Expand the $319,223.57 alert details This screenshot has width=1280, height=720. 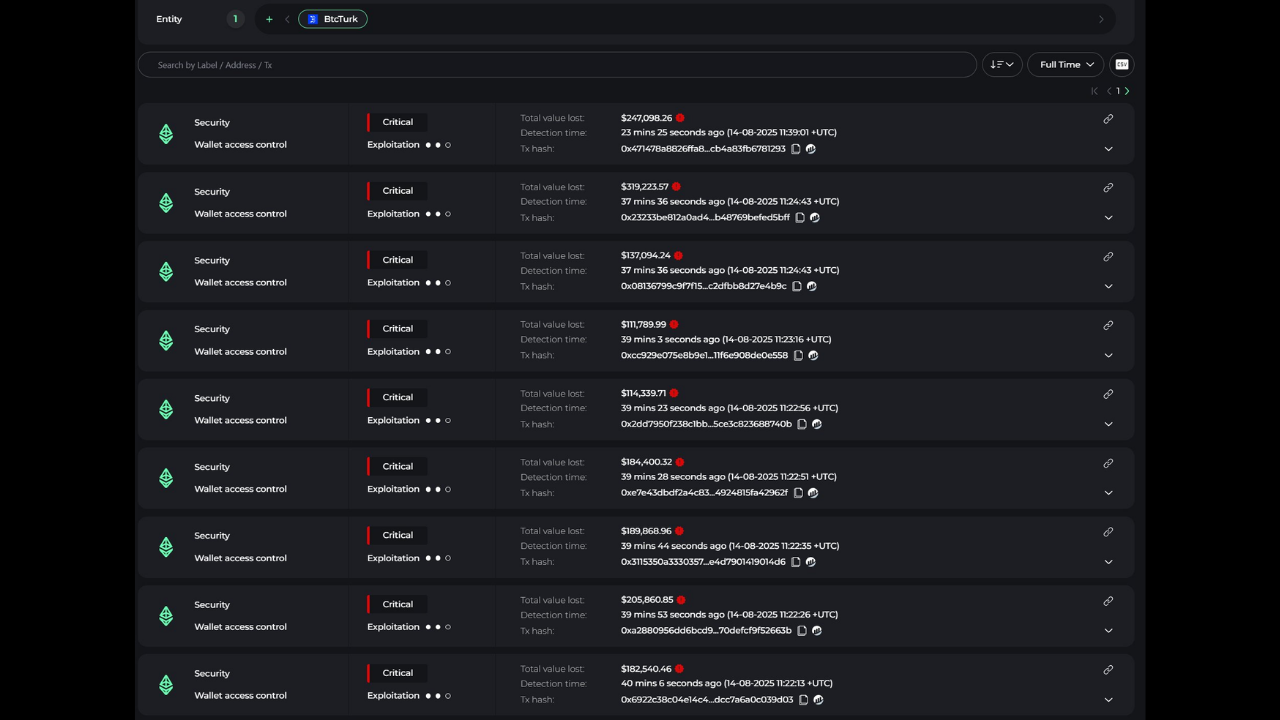pos(1108,218)
